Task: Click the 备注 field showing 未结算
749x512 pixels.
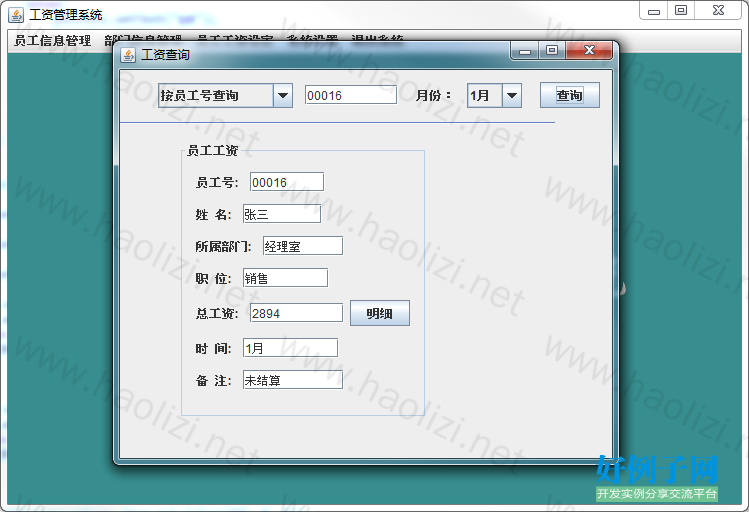Action: click(292, 380)
